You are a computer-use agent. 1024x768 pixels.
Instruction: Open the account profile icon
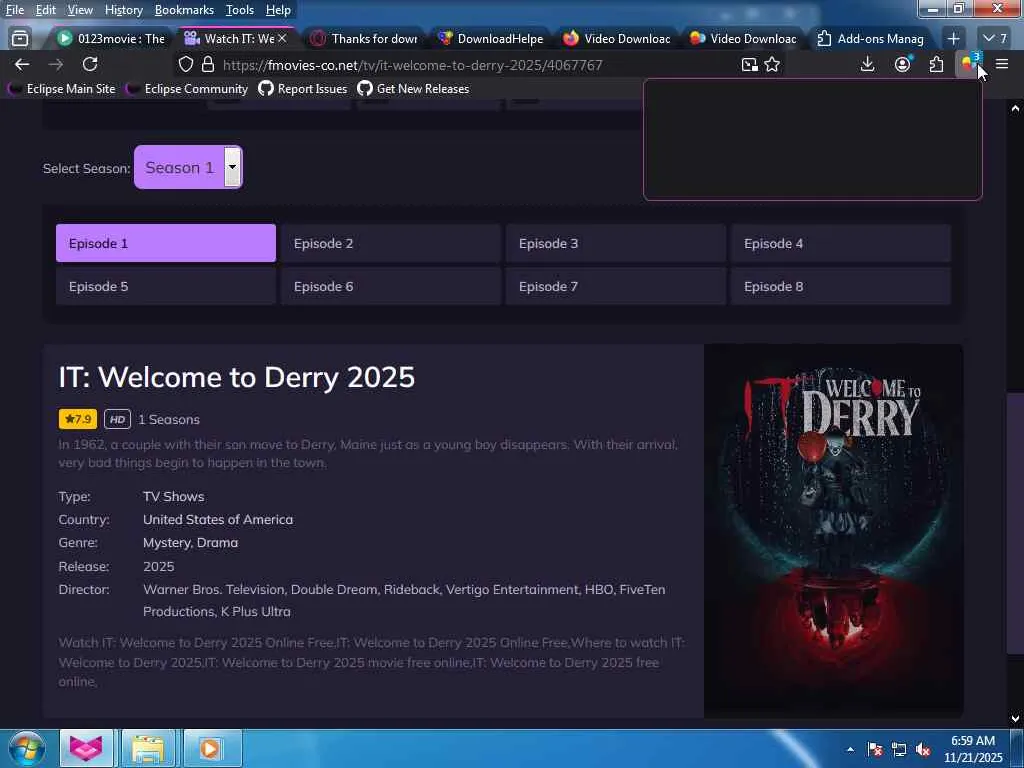click(x=903, y=64)
